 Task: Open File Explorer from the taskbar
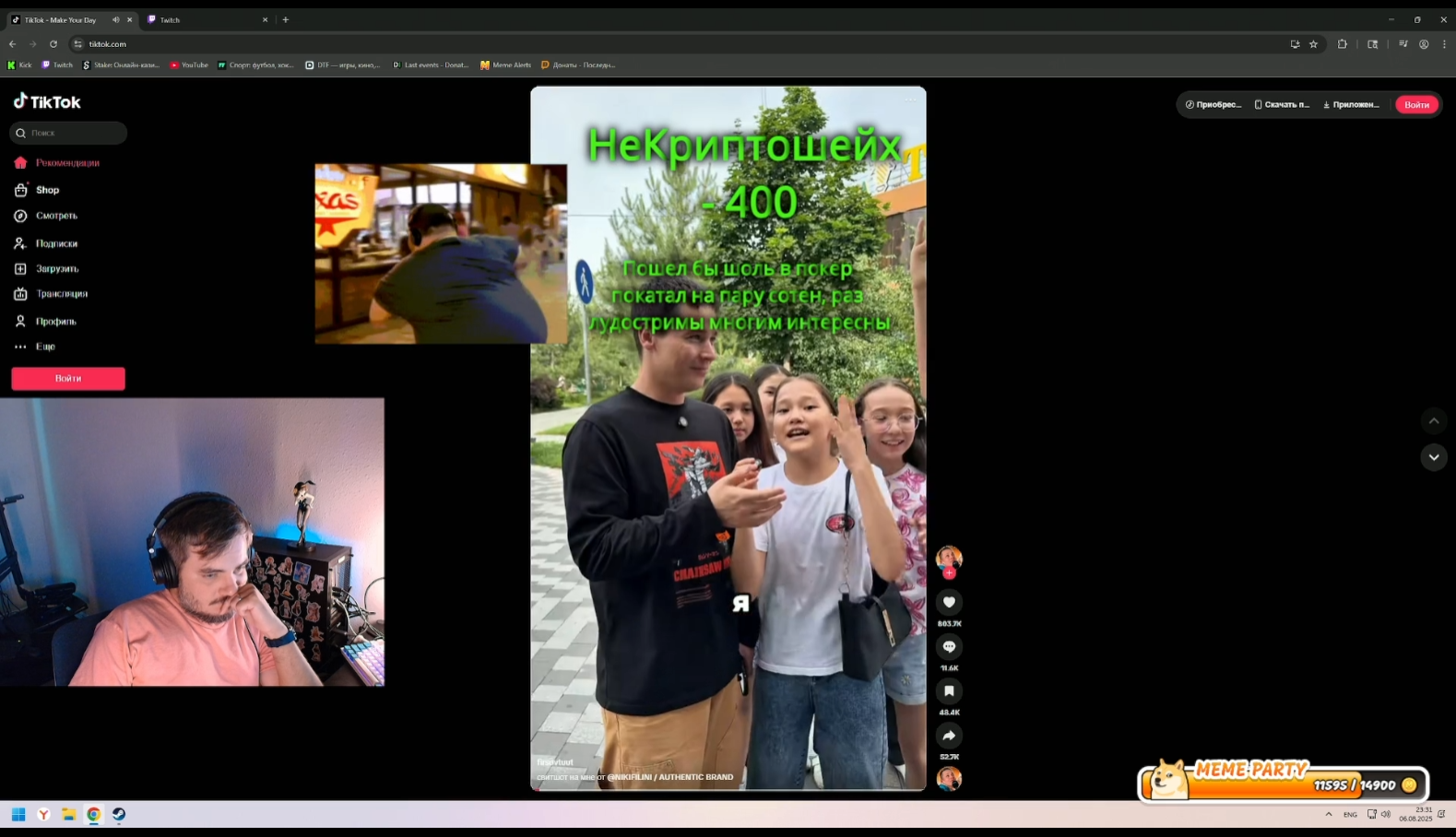[68, 814]
